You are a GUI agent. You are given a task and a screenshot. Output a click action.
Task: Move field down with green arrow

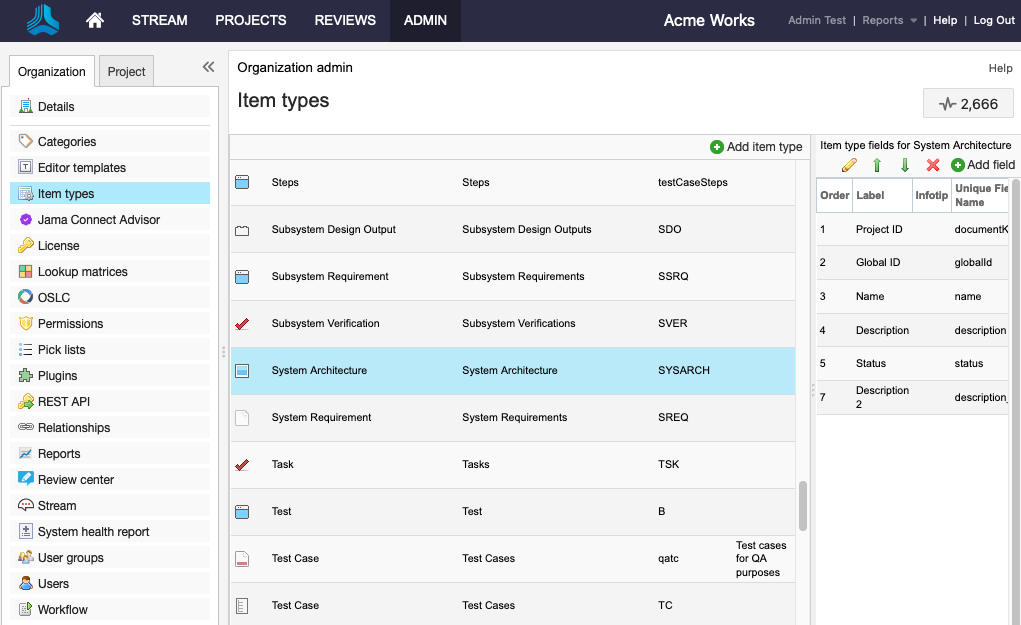click(x=905, y=165)
